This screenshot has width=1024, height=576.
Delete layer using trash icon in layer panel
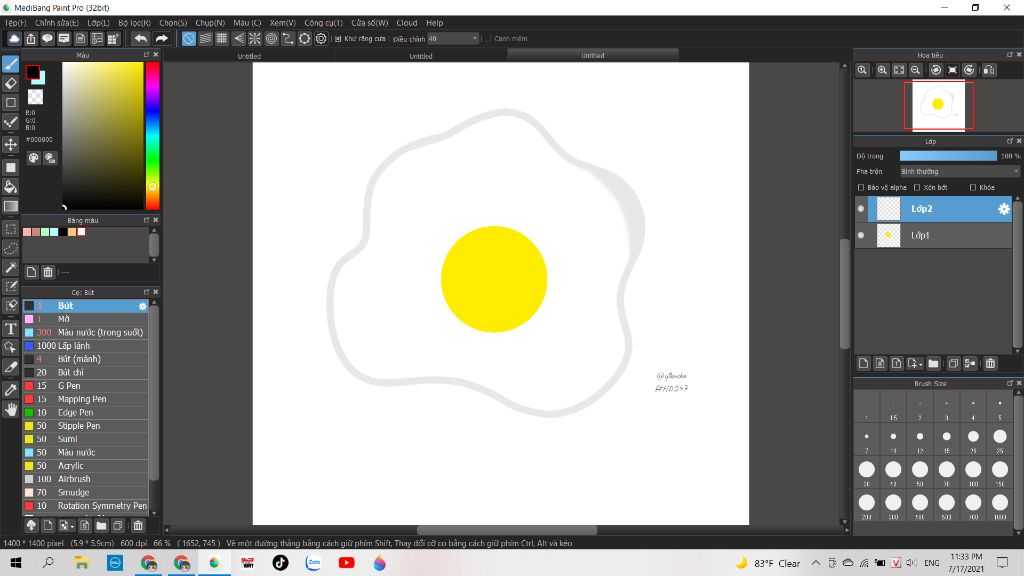coord(990,363)
